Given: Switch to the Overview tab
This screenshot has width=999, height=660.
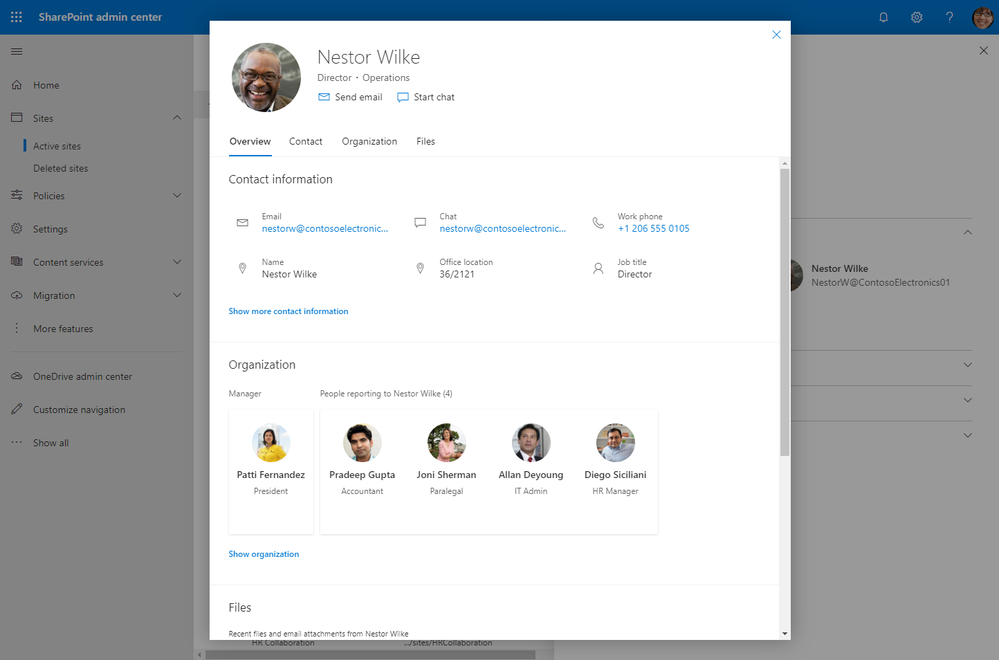Looking at the screenshot, I should [x=250, y=141].
